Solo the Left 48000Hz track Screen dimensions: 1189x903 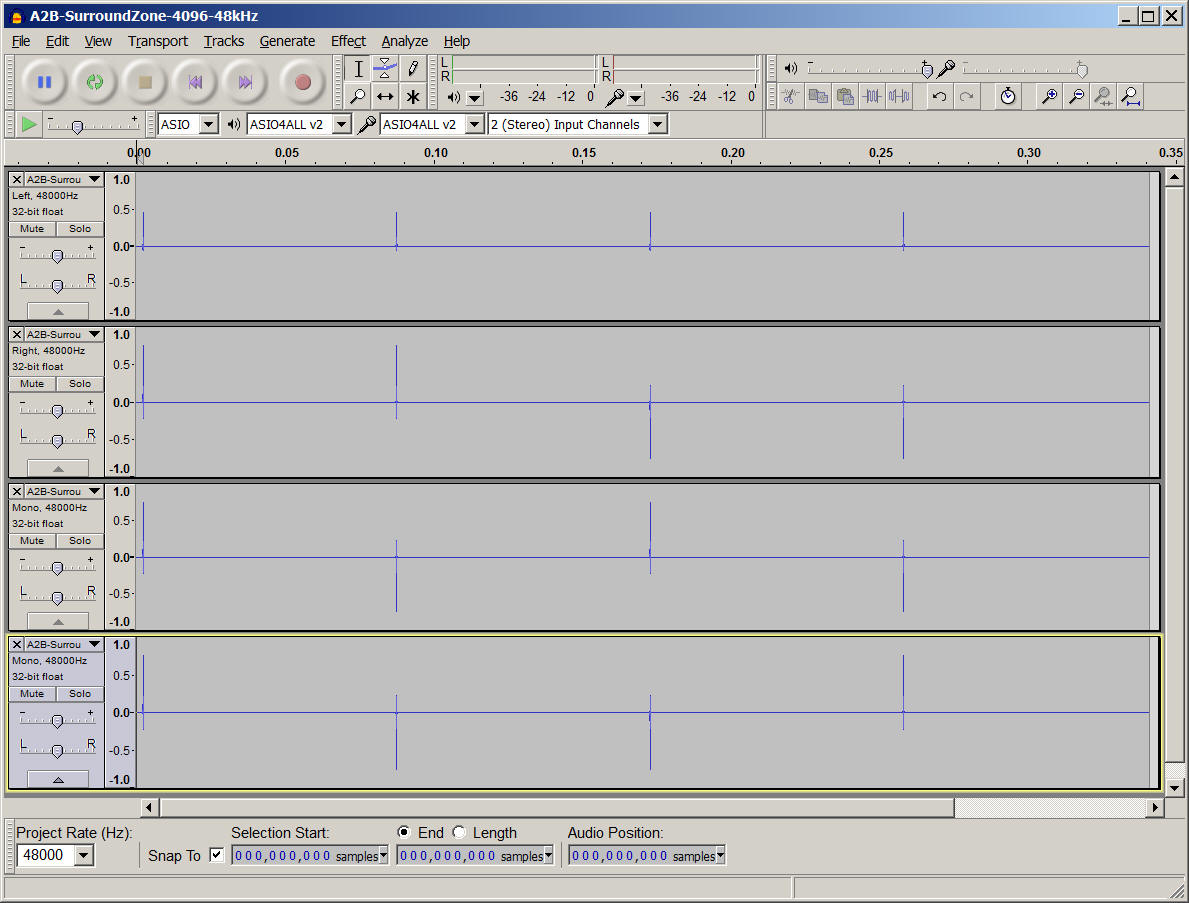click(80, 229)
